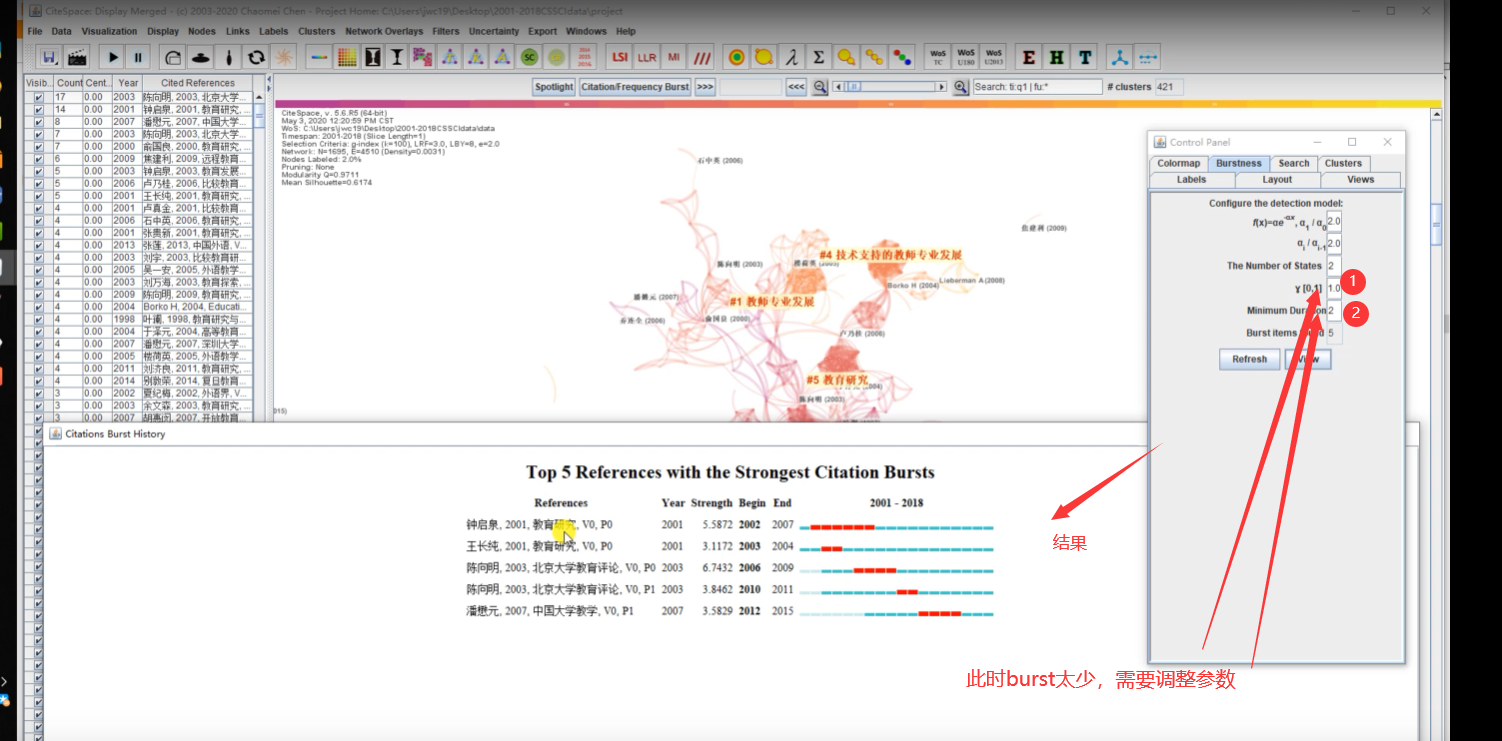Click the Citation/Frequency Burst button

click(x=635, y=87)
